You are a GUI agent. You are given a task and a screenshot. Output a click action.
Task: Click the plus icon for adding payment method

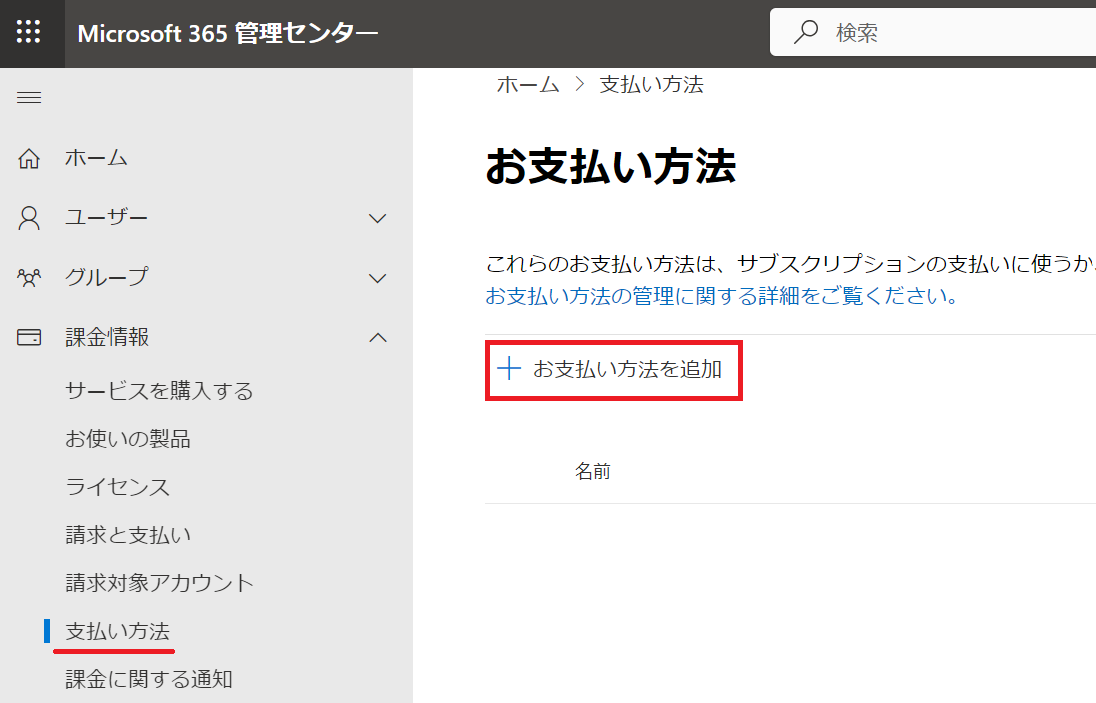pos(509,368)
